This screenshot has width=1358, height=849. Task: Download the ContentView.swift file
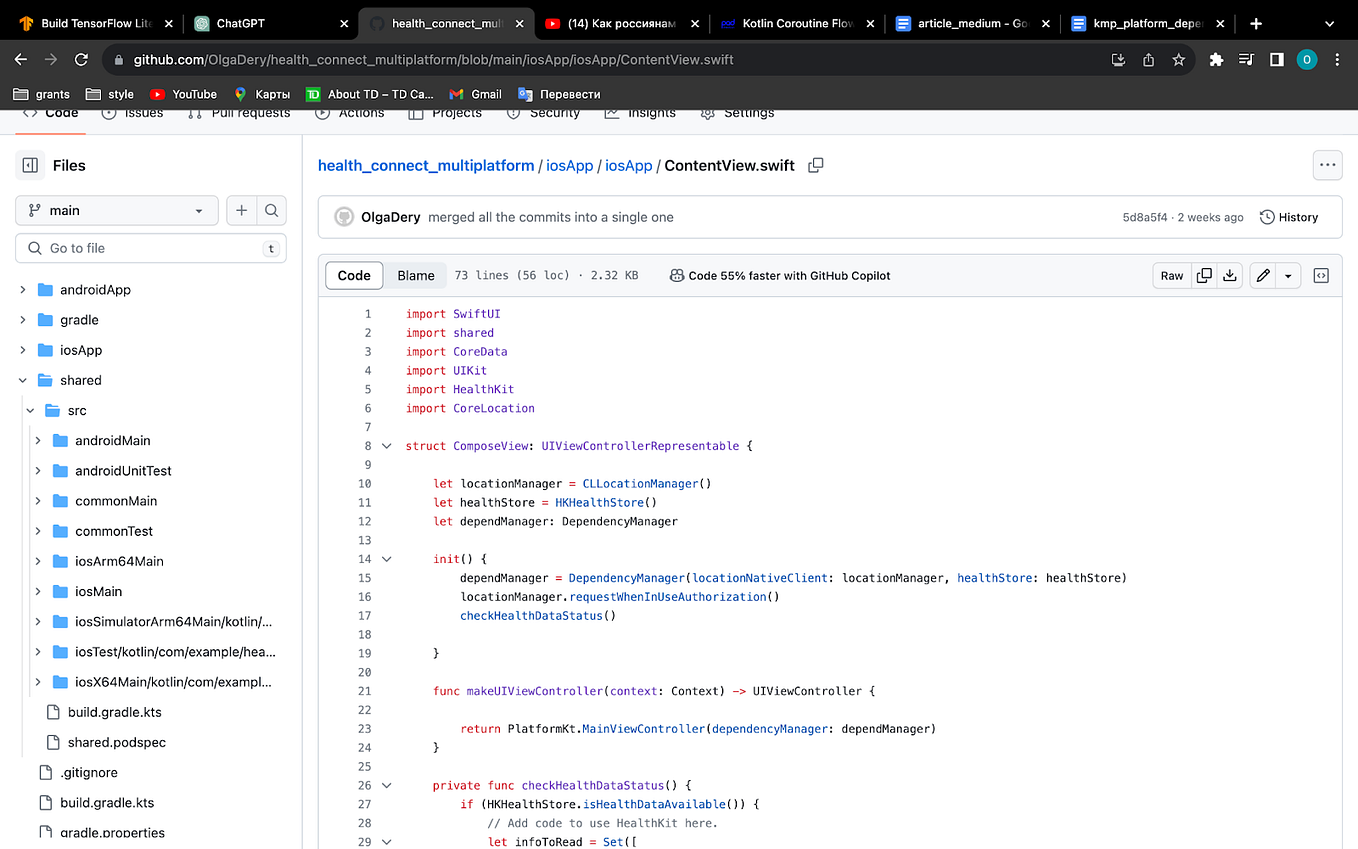[x=1229, y=275]
